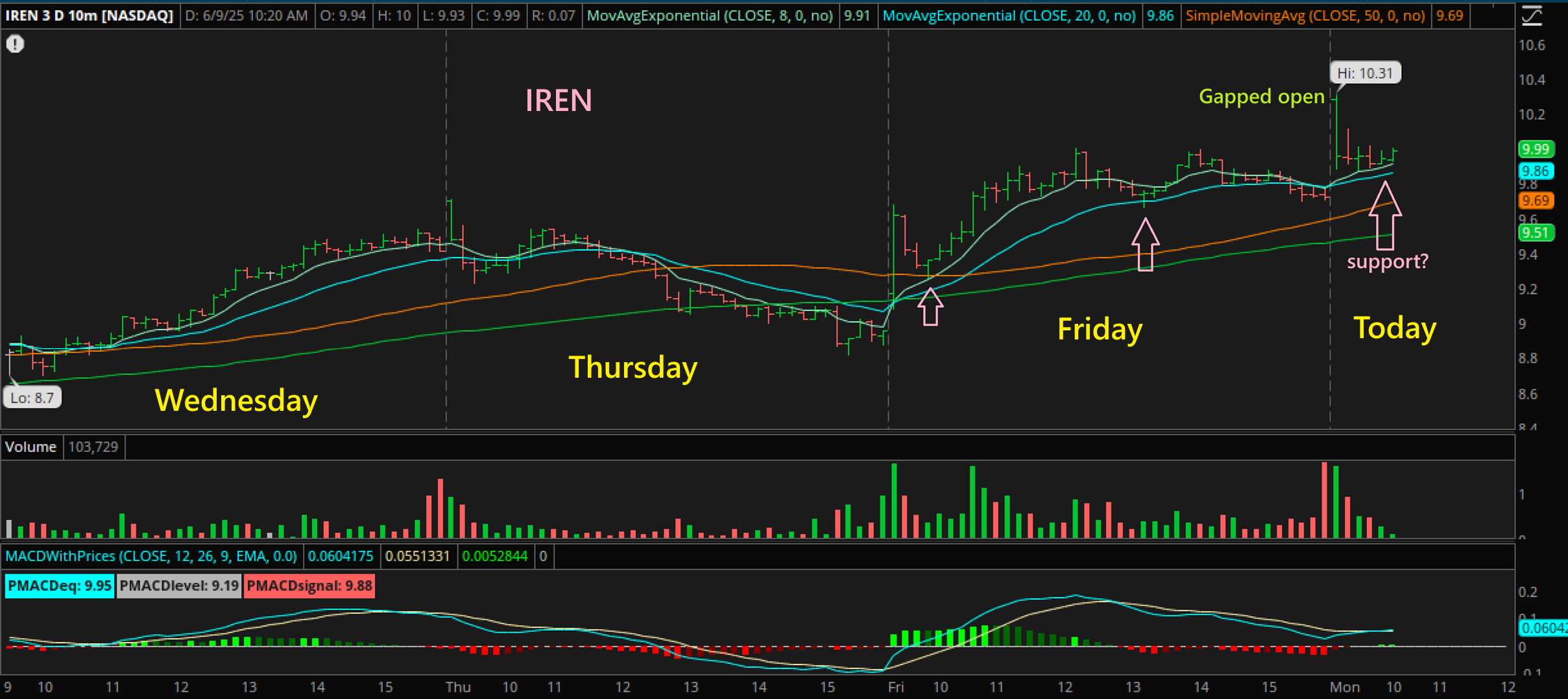Click the orange 9.69 SMA tag on the price axis
Screen dimensions: 1568x699
point(1536,201)
